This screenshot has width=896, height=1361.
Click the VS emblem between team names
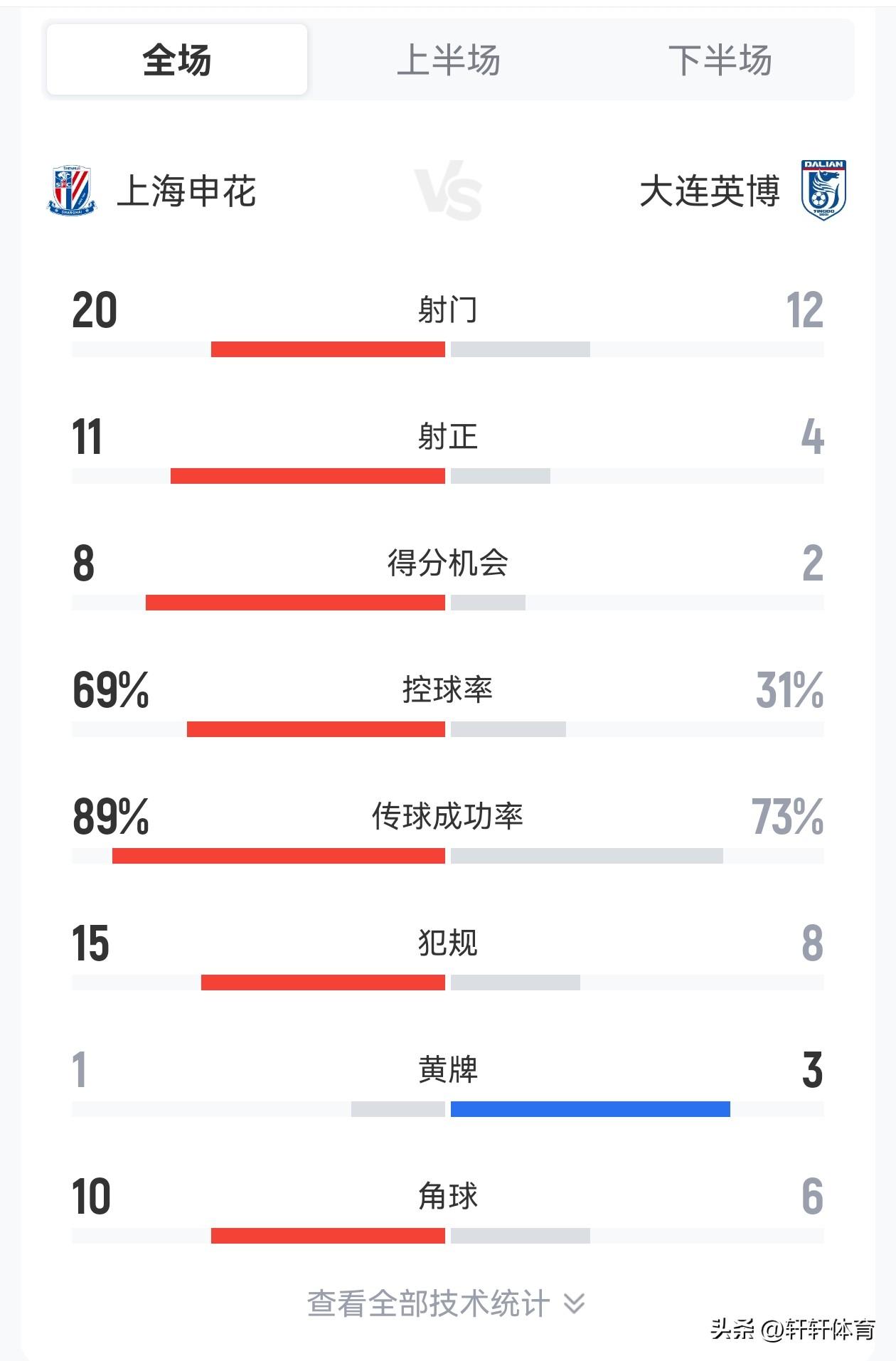[x=448, y=191]
